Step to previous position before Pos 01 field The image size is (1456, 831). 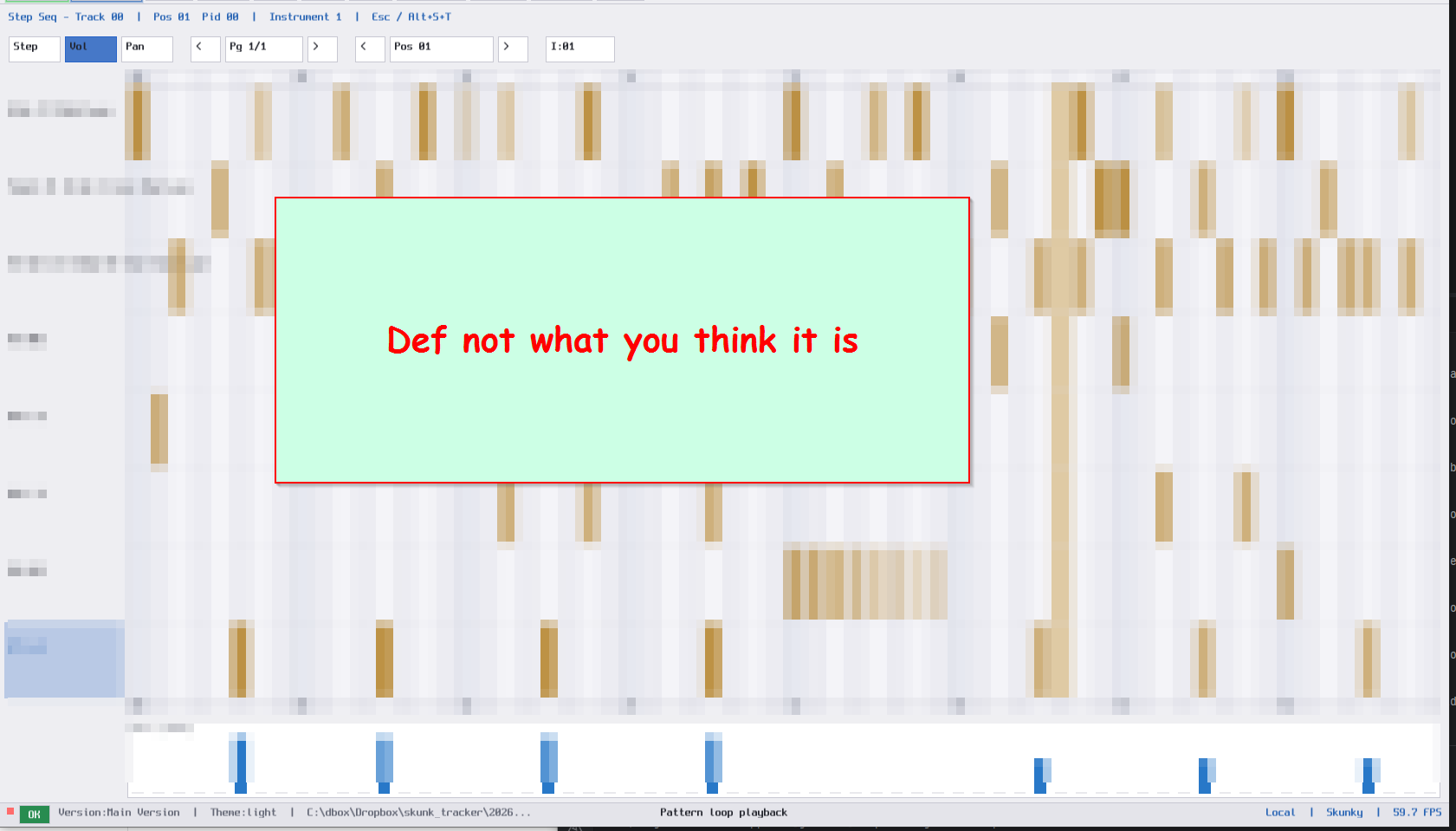click(370, 49)
